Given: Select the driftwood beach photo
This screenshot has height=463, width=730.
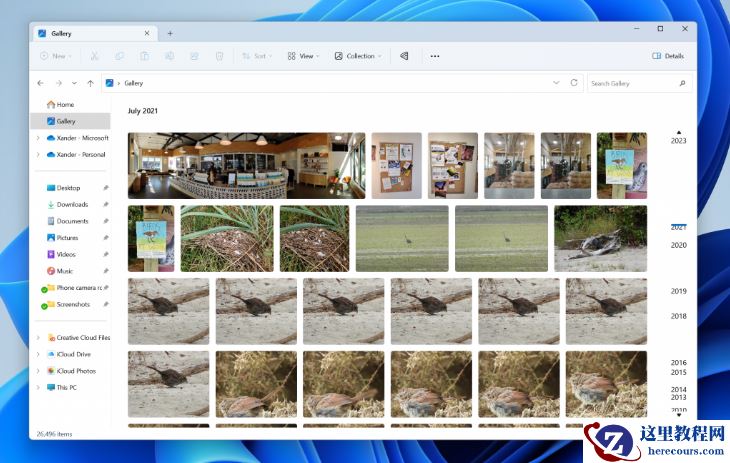Looking at the screenshot, I should [x=600, y=238].
